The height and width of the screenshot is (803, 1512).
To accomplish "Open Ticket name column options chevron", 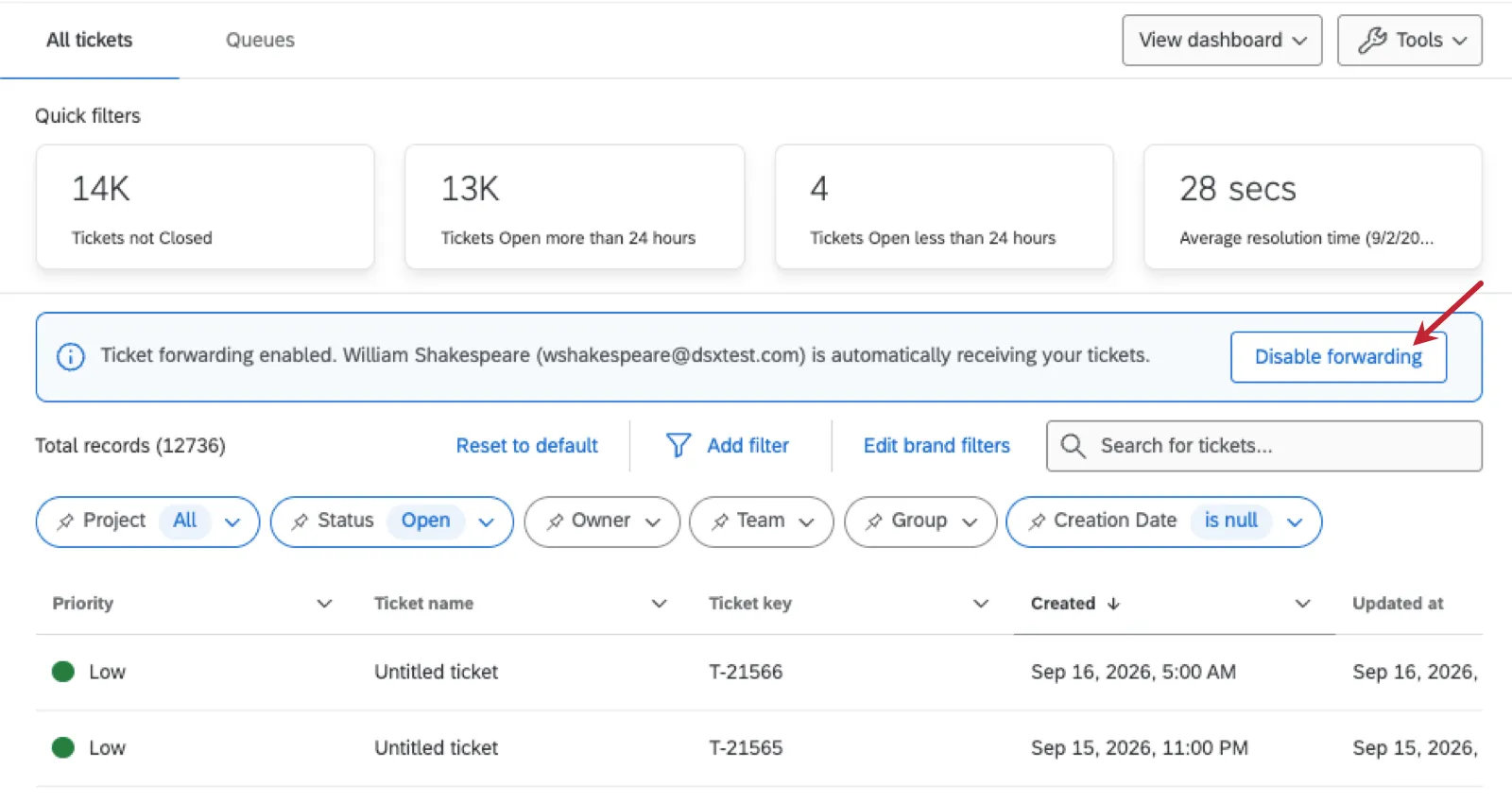I will point(660,604).
